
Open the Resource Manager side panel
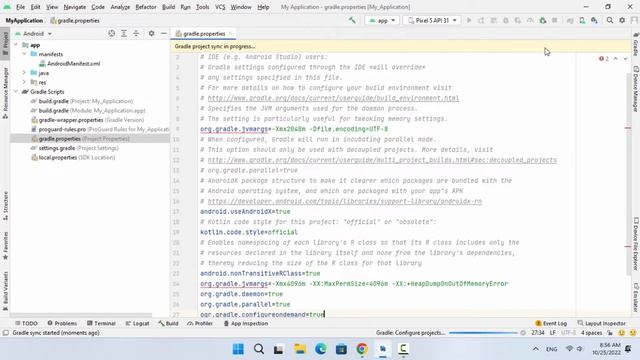tap(5, 93)
